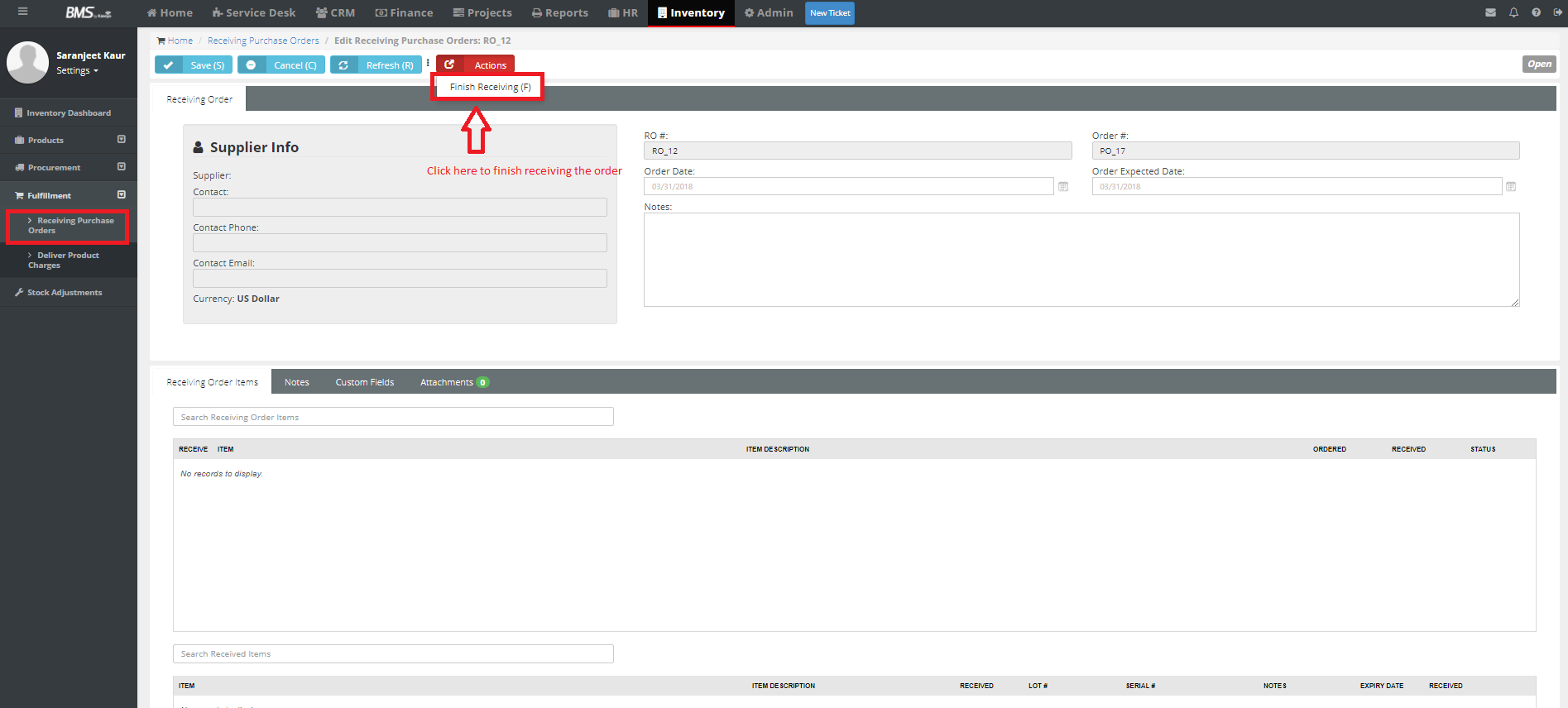Sort by the STATUS column header
The height and width of the screenshot is (708, 1568).
(x=1483, y=449)
